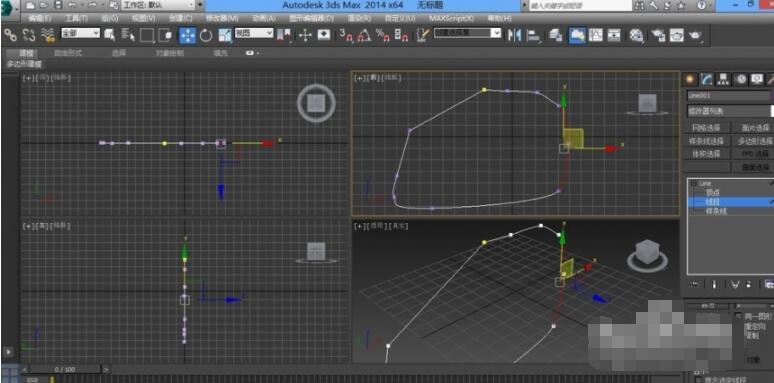Select 顶点 sub-object in modifier stack

point(712,192)
